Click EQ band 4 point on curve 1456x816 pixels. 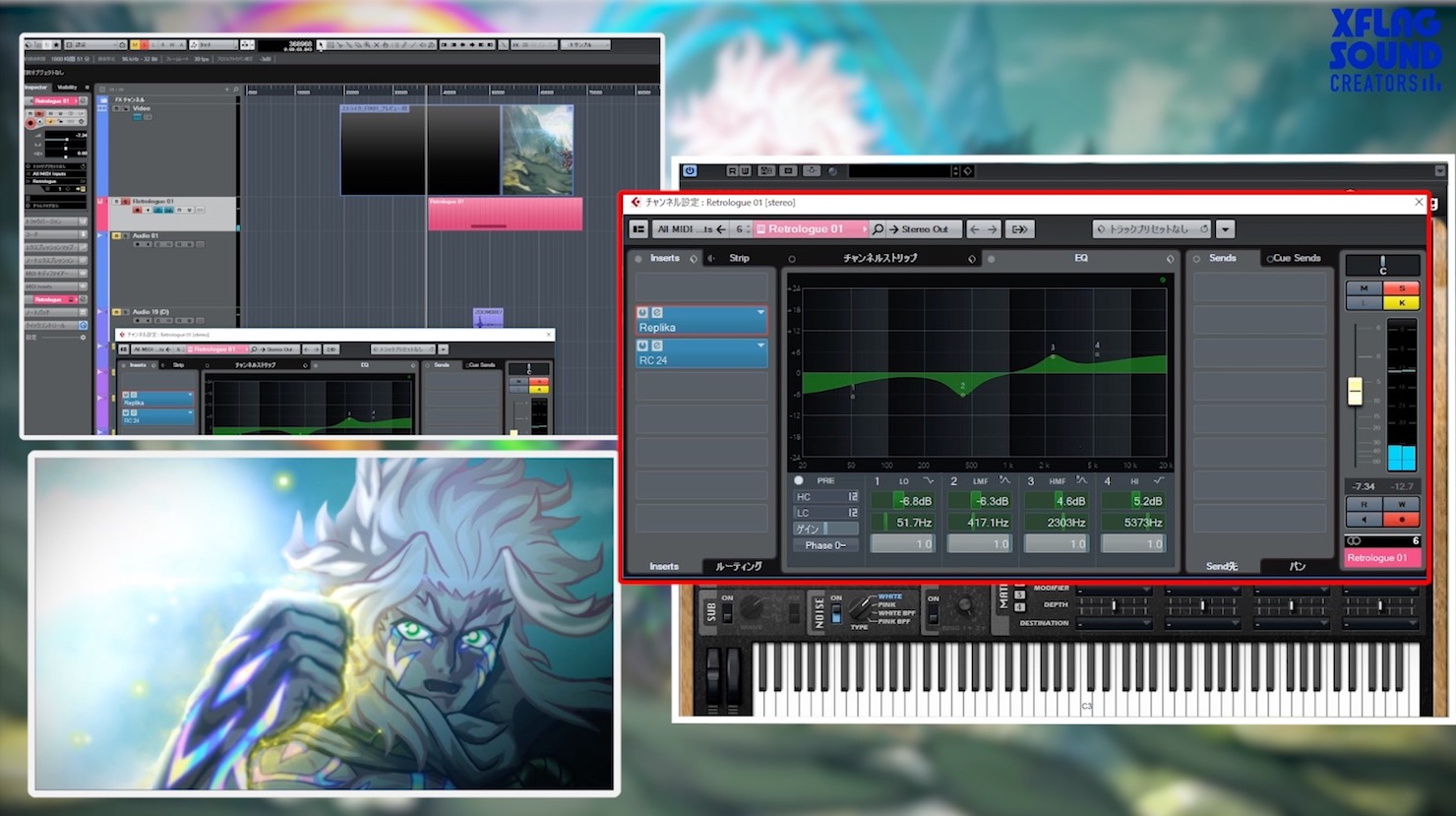tap(1097, 355)
